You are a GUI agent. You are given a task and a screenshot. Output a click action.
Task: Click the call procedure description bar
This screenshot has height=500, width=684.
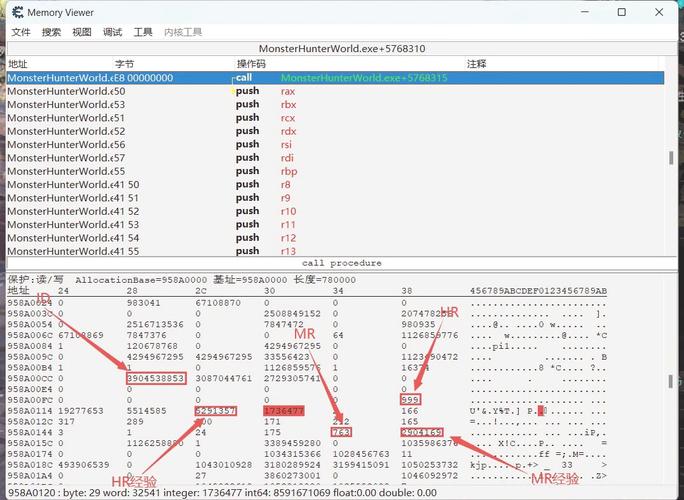point(342,263)
